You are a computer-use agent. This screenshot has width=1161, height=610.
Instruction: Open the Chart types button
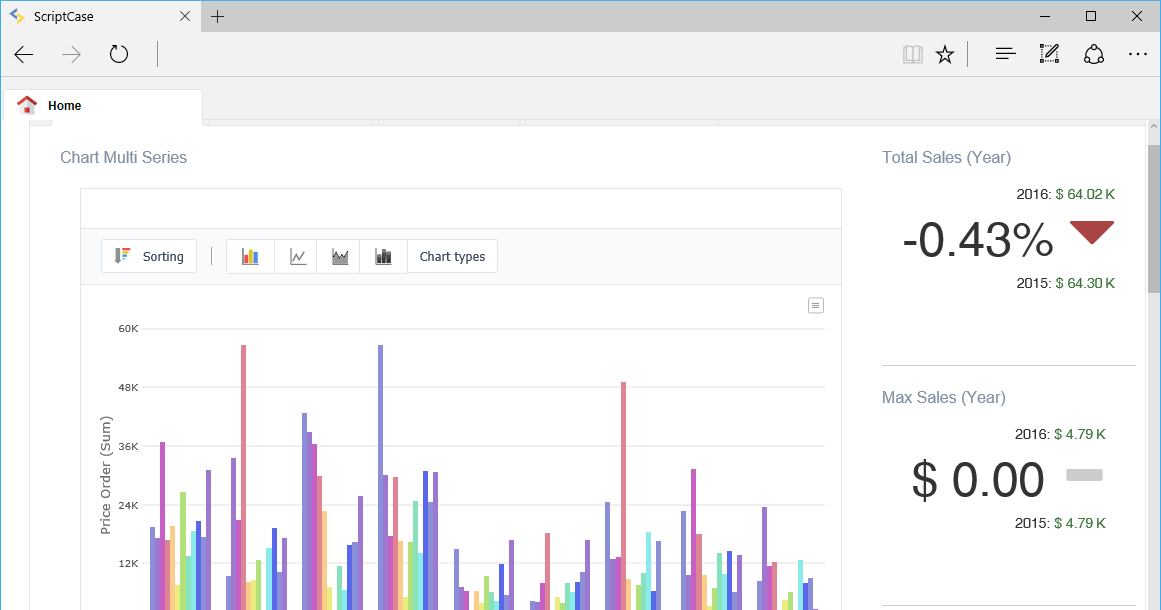click(452, 257)
